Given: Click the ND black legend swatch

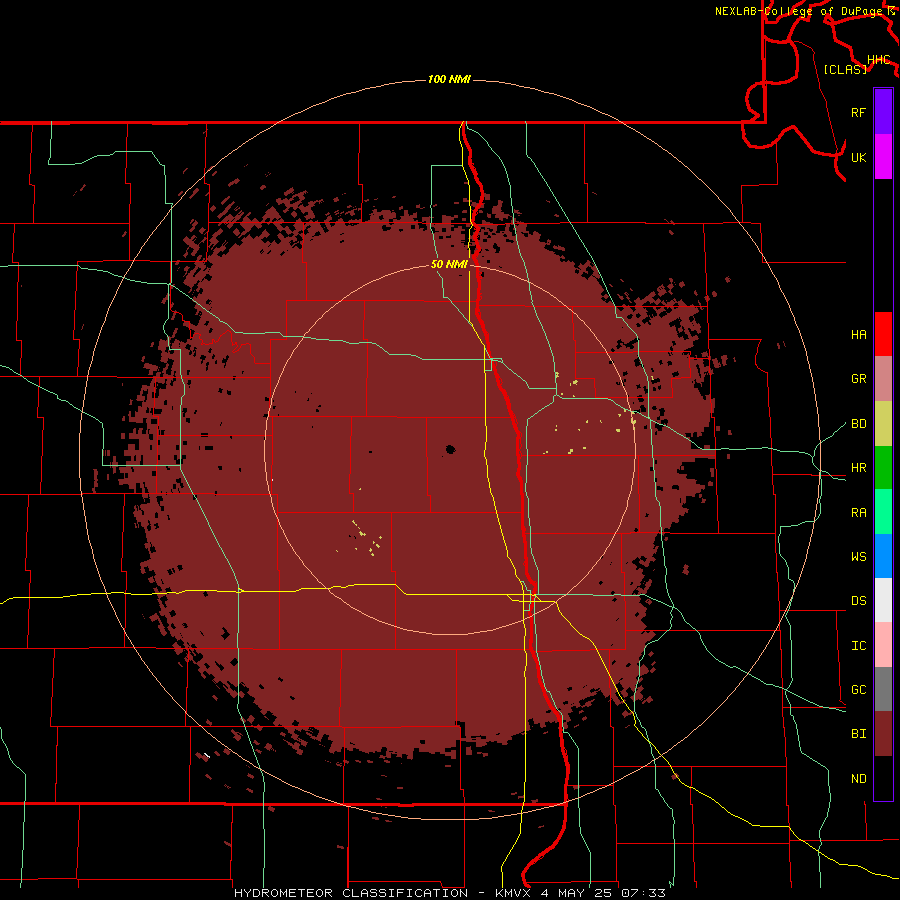Looking at the screenshot, I should [883, 778].
